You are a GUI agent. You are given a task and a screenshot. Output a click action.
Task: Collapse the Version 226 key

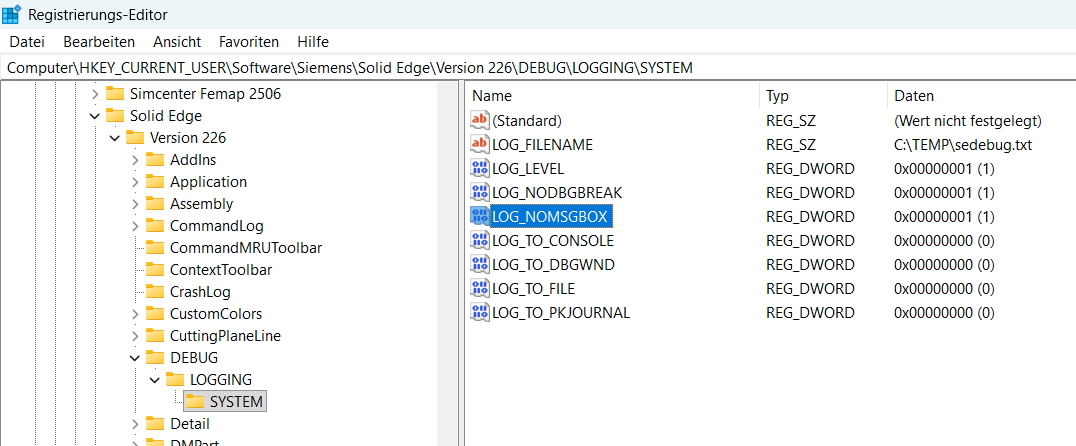115,138
